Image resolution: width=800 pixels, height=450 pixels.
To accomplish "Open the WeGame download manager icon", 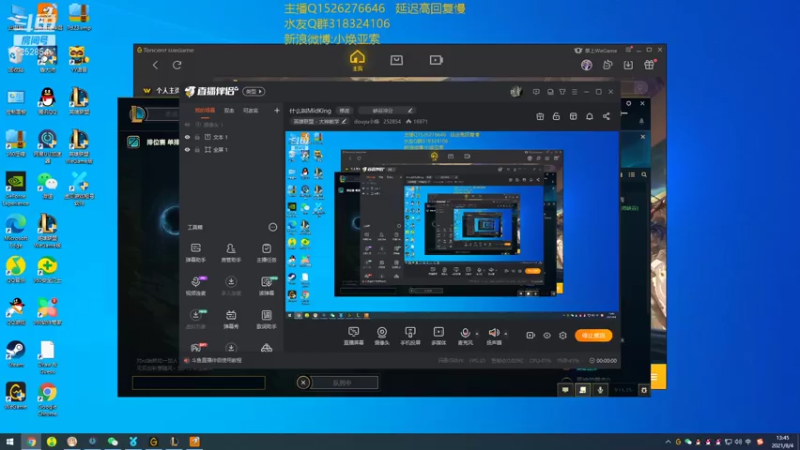I will click(628, 65).
